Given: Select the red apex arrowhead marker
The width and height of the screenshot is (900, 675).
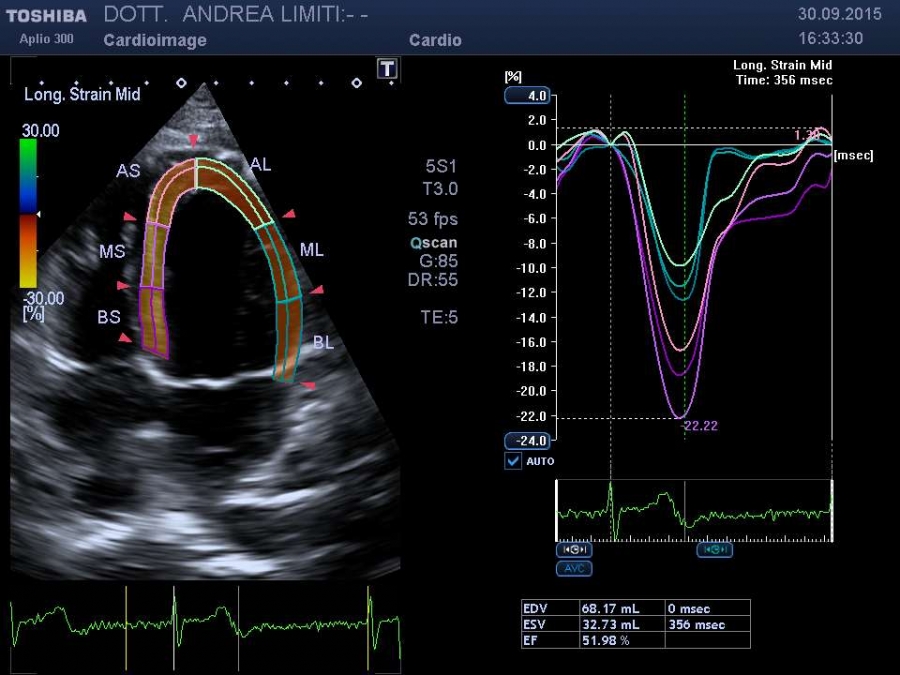Looking at the screenshot, I should pos(193,140).
